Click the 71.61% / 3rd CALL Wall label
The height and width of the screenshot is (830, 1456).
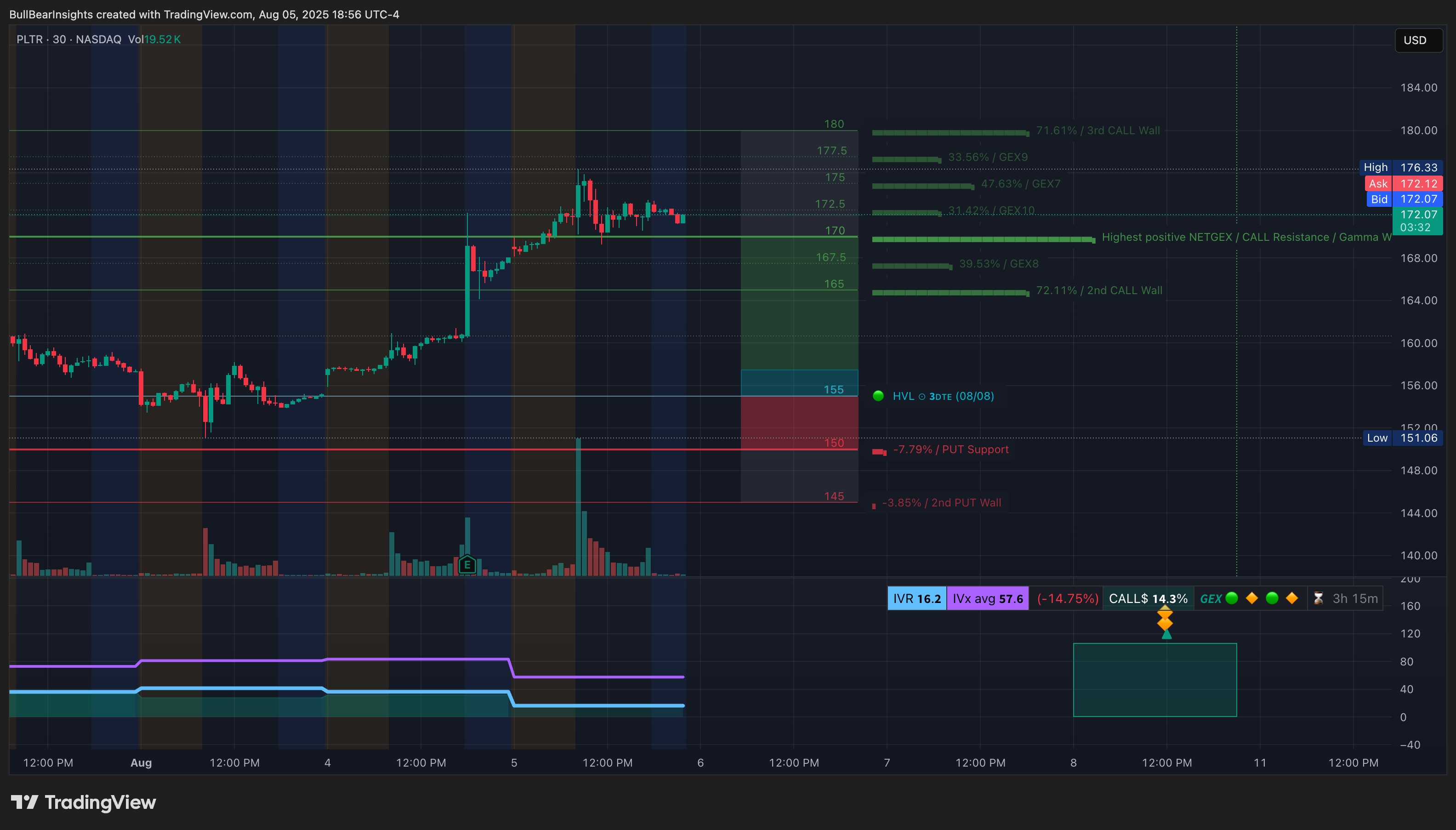pyautogui.click(x=1098, y=131)
